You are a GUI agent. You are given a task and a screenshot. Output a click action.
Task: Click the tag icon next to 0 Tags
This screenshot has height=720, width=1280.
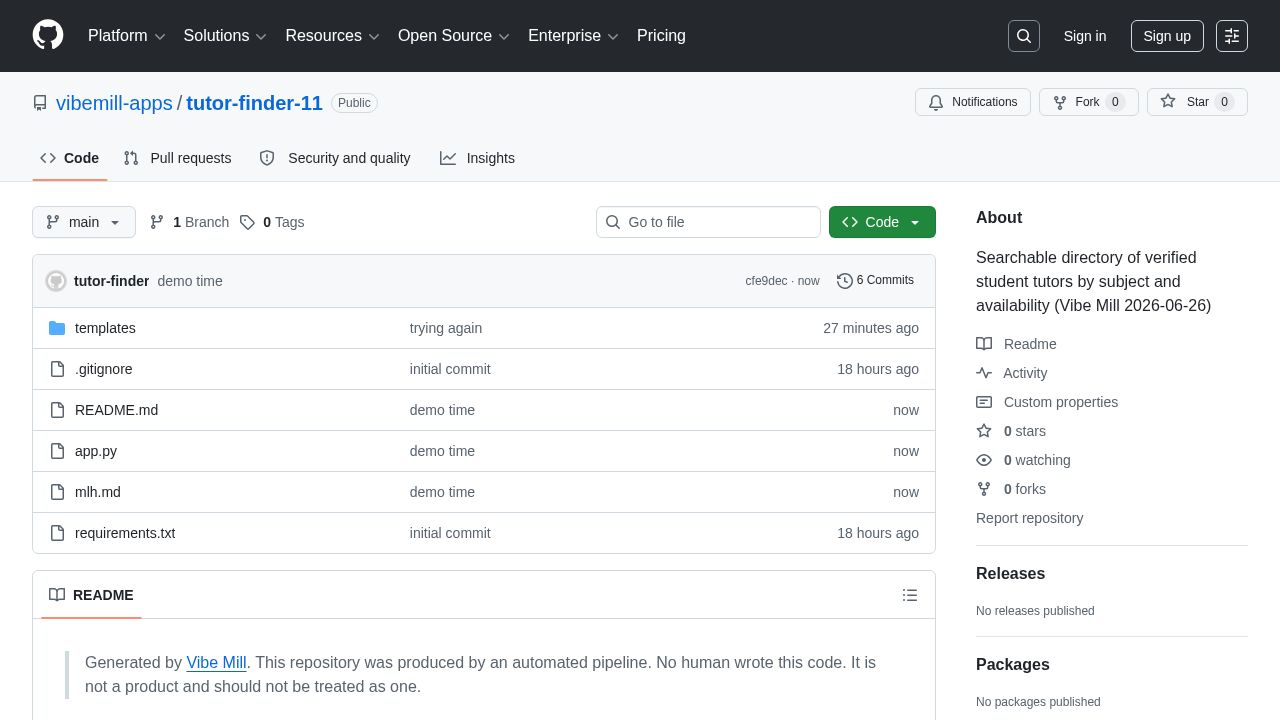(x=247, y=222)
